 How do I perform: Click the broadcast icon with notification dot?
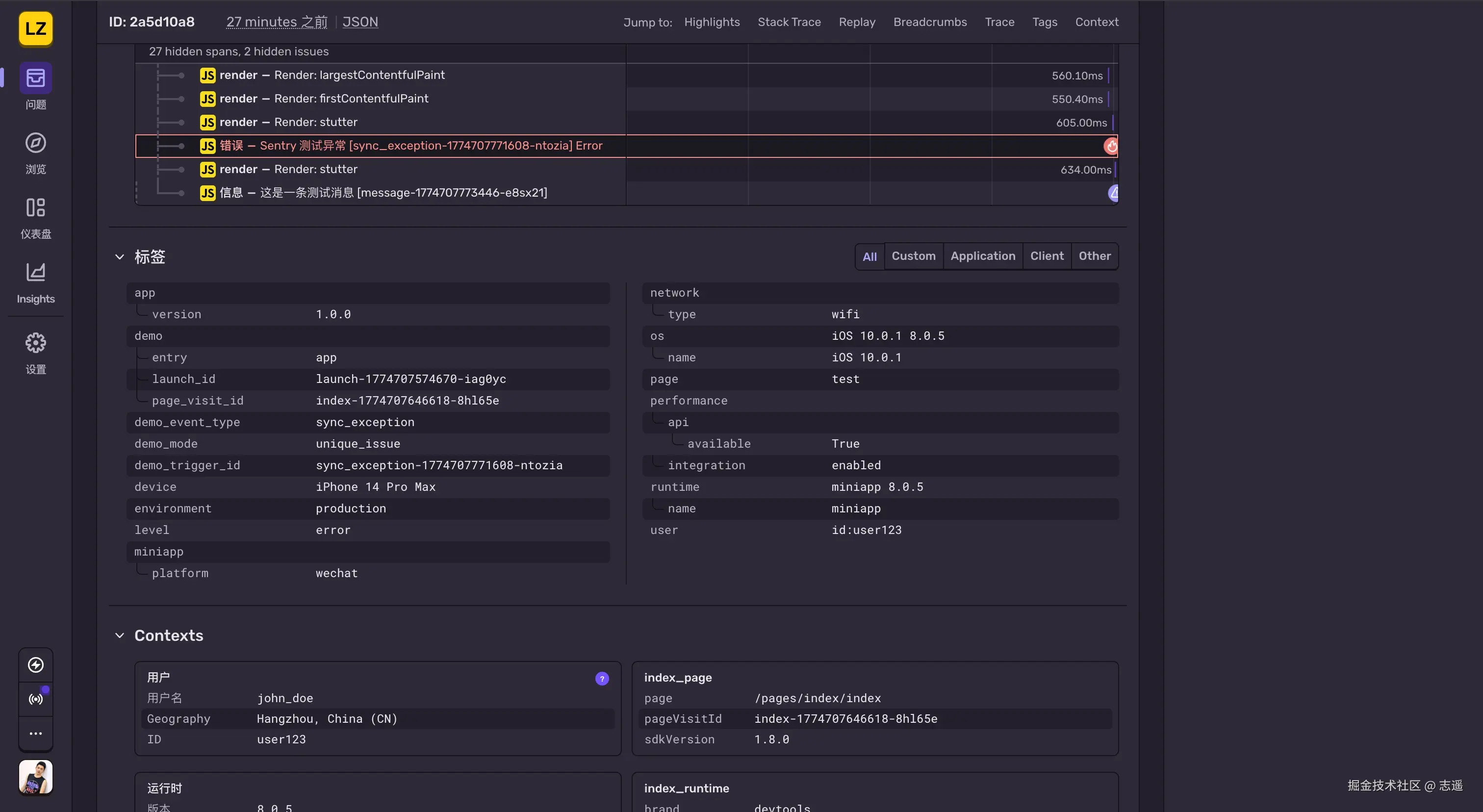coord(35,699)
